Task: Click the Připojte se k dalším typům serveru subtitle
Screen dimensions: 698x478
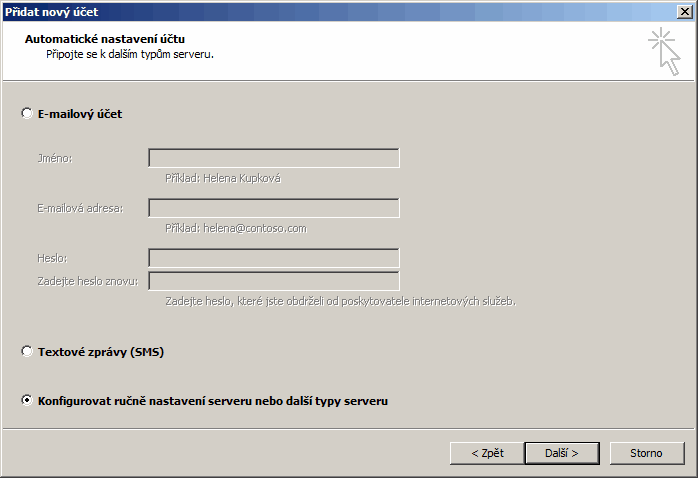Action: pos(130,53)
